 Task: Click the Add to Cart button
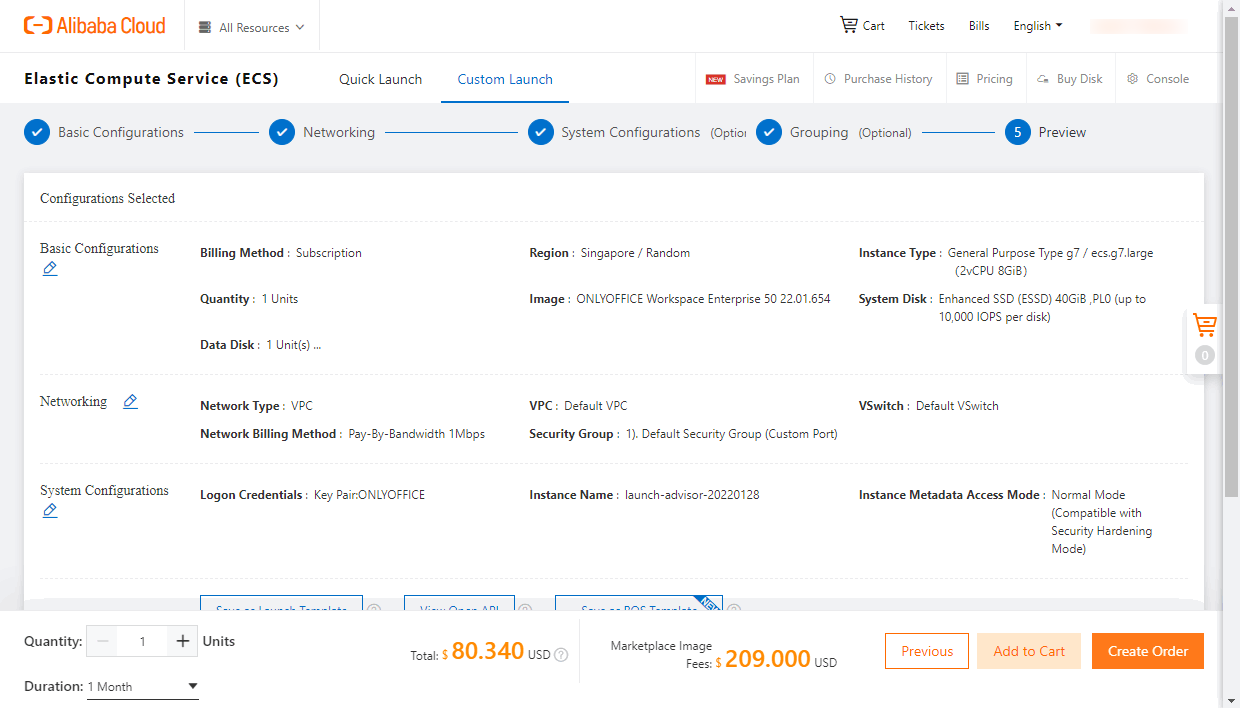pyautogui.click(x=1028, y=650)
